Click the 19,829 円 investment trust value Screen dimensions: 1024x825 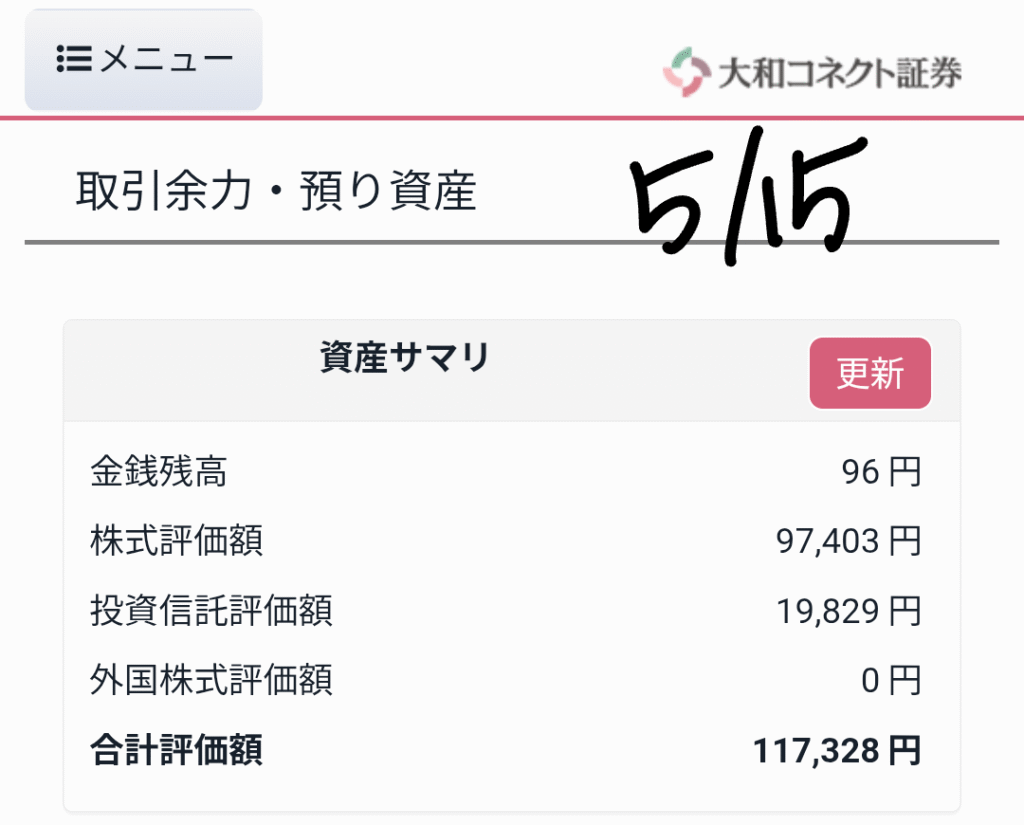[x=848, y=611]
